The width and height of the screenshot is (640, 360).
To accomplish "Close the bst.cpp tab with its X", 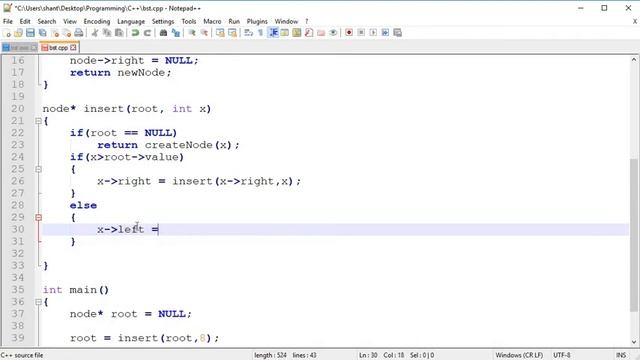I will point(73,48).
